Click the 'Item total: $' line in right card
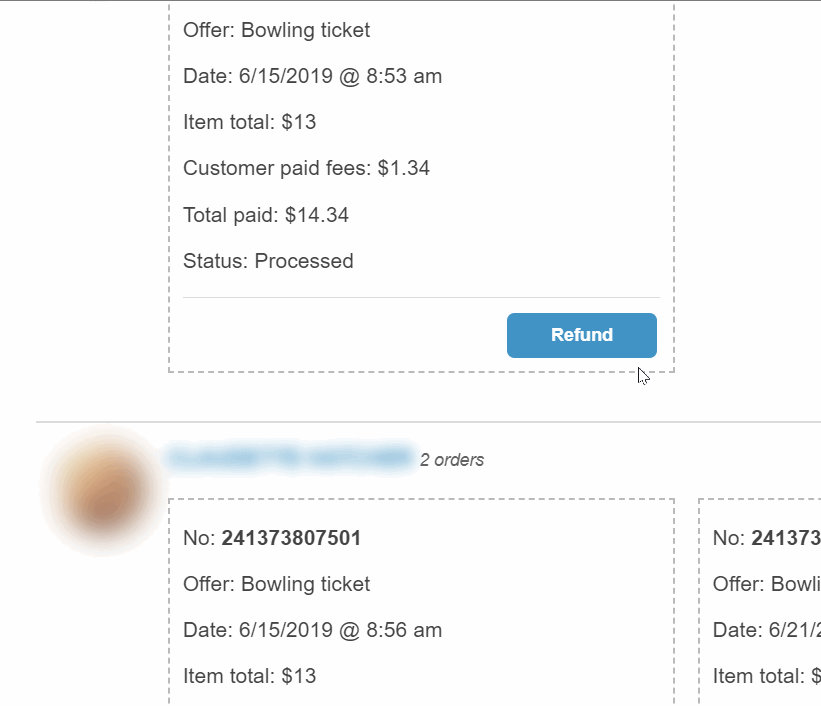 pos(765,676)
